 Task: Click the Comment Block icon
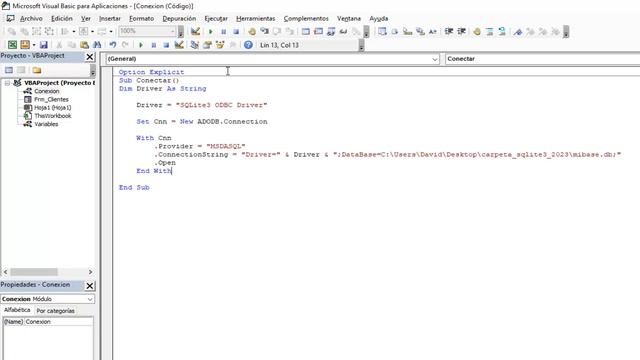click(490, 31)
